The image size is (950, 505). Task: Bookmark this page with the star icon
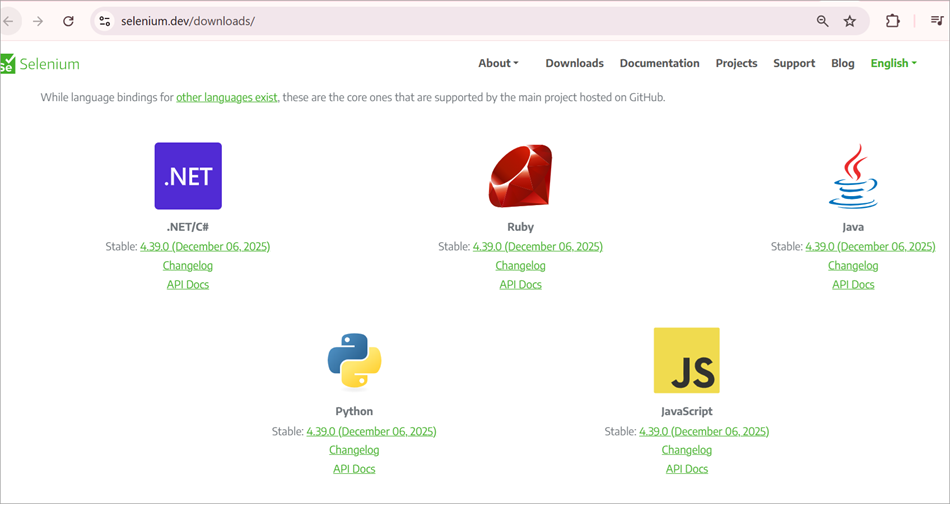pos(850,21)
